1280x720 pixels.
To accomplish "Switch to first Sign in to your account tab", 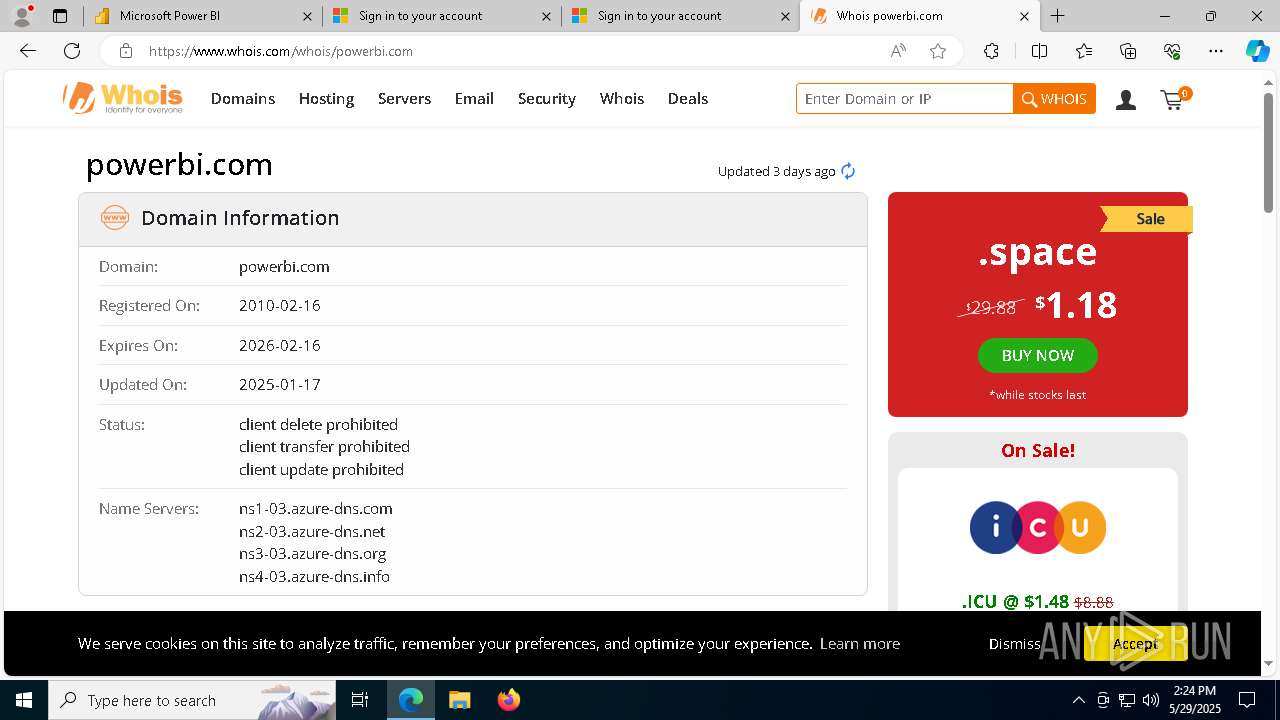I will pyautogui.click(x=442, y=16).
